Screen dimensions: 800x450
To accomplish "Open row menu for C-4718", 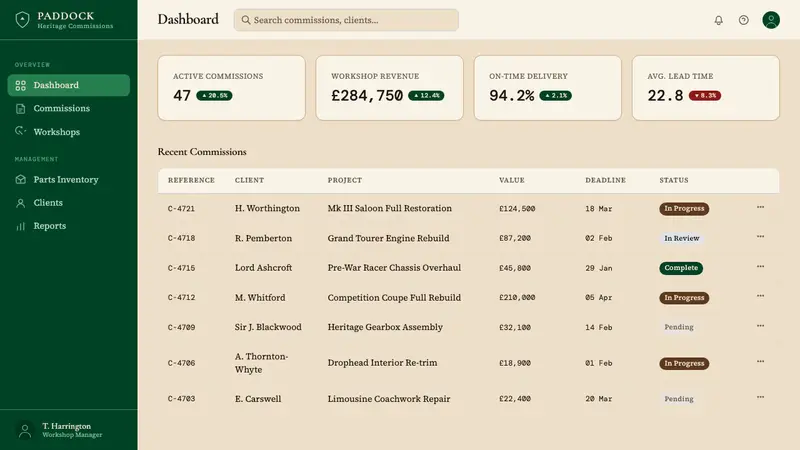I will pos(760,237).
